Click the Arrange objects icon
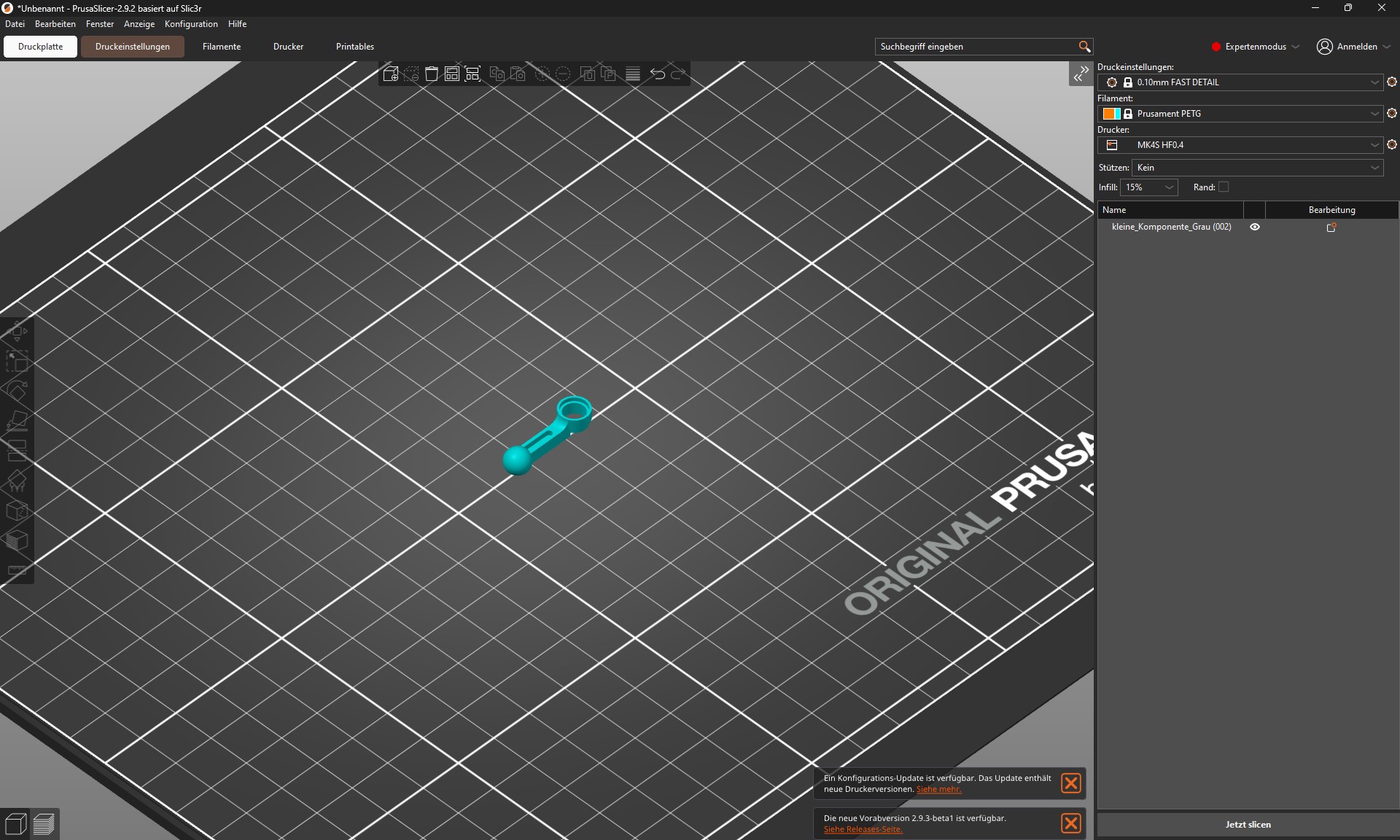 coord(452,74)
